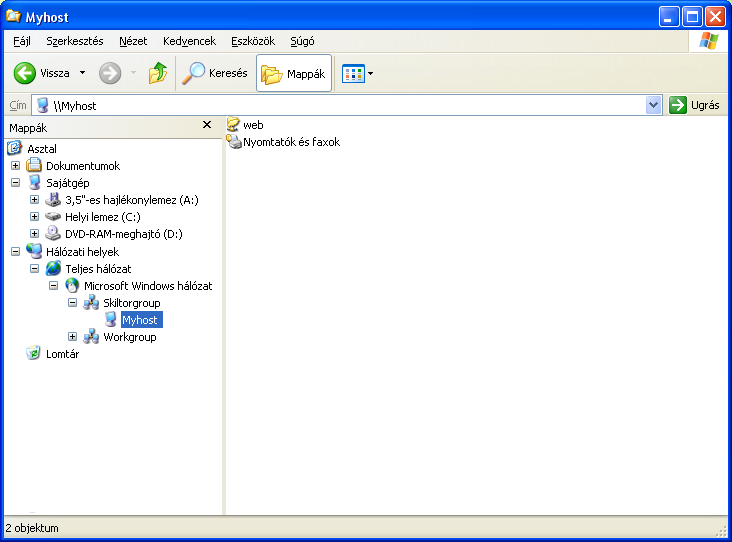Collapse Microsoft Windows hálózat node
732x542 pixels.
point(54,286)
